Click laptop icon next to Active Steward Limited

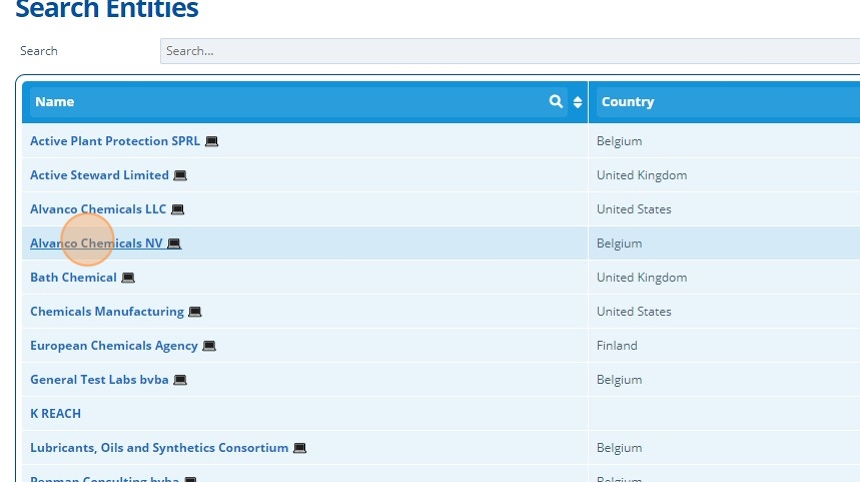click(180, 175)
